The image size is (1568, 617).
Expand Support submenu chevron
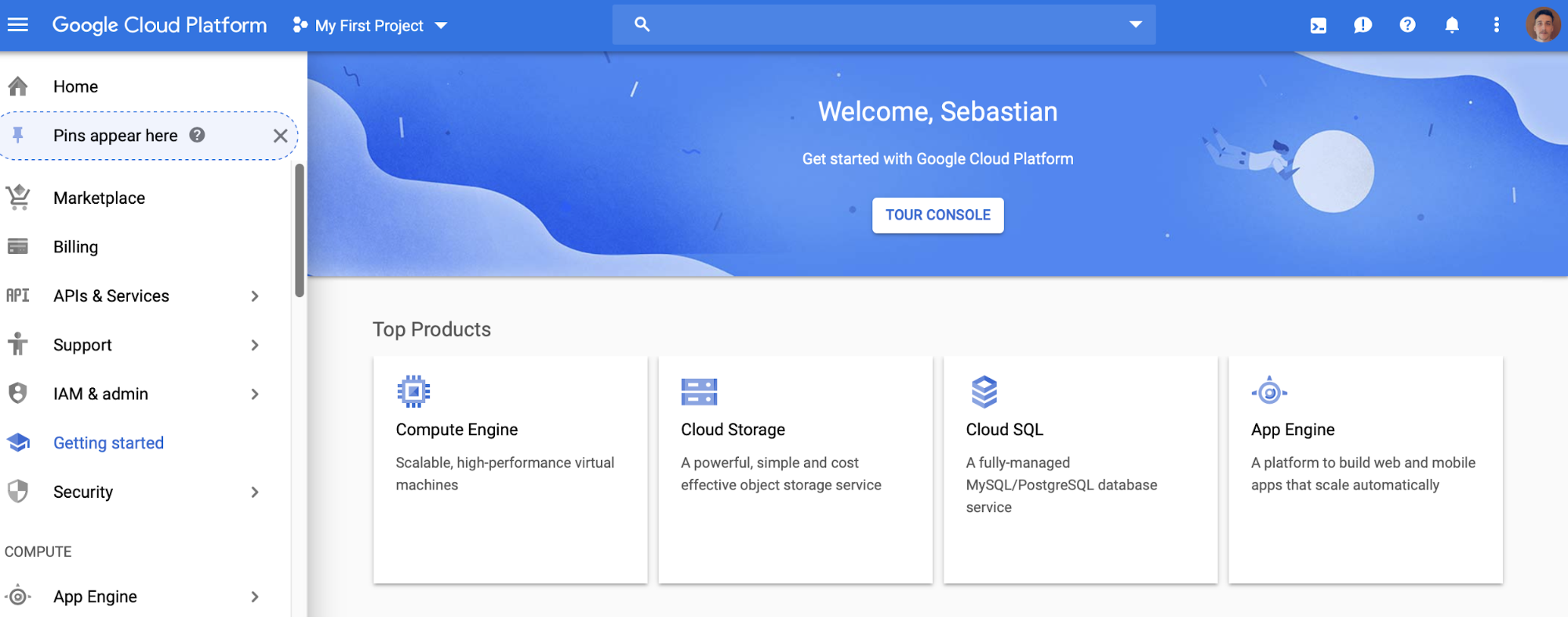[255, 345]
